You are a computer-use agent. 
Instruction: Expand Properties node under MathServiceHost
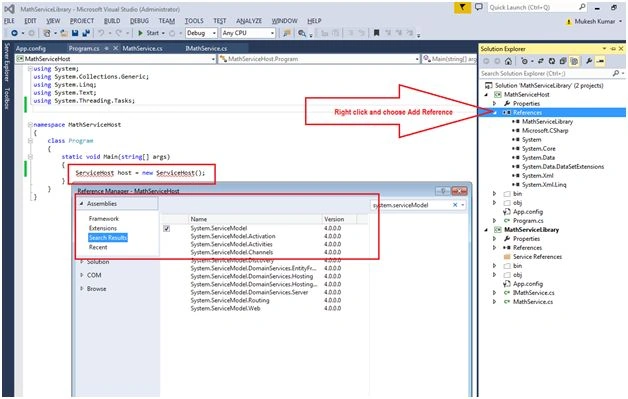(495, 103)
